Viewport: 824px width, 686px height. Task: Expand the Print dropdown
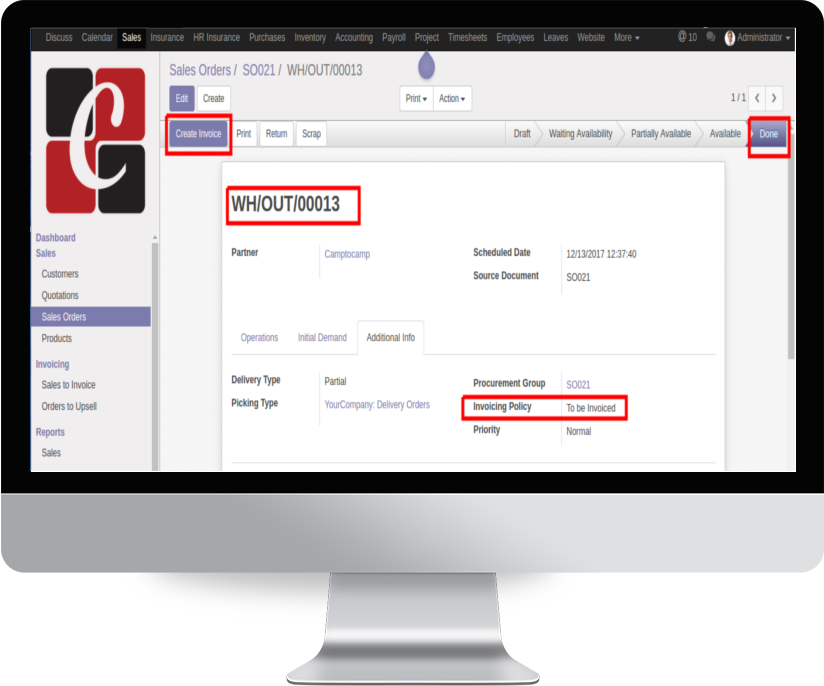click(416, 98)
